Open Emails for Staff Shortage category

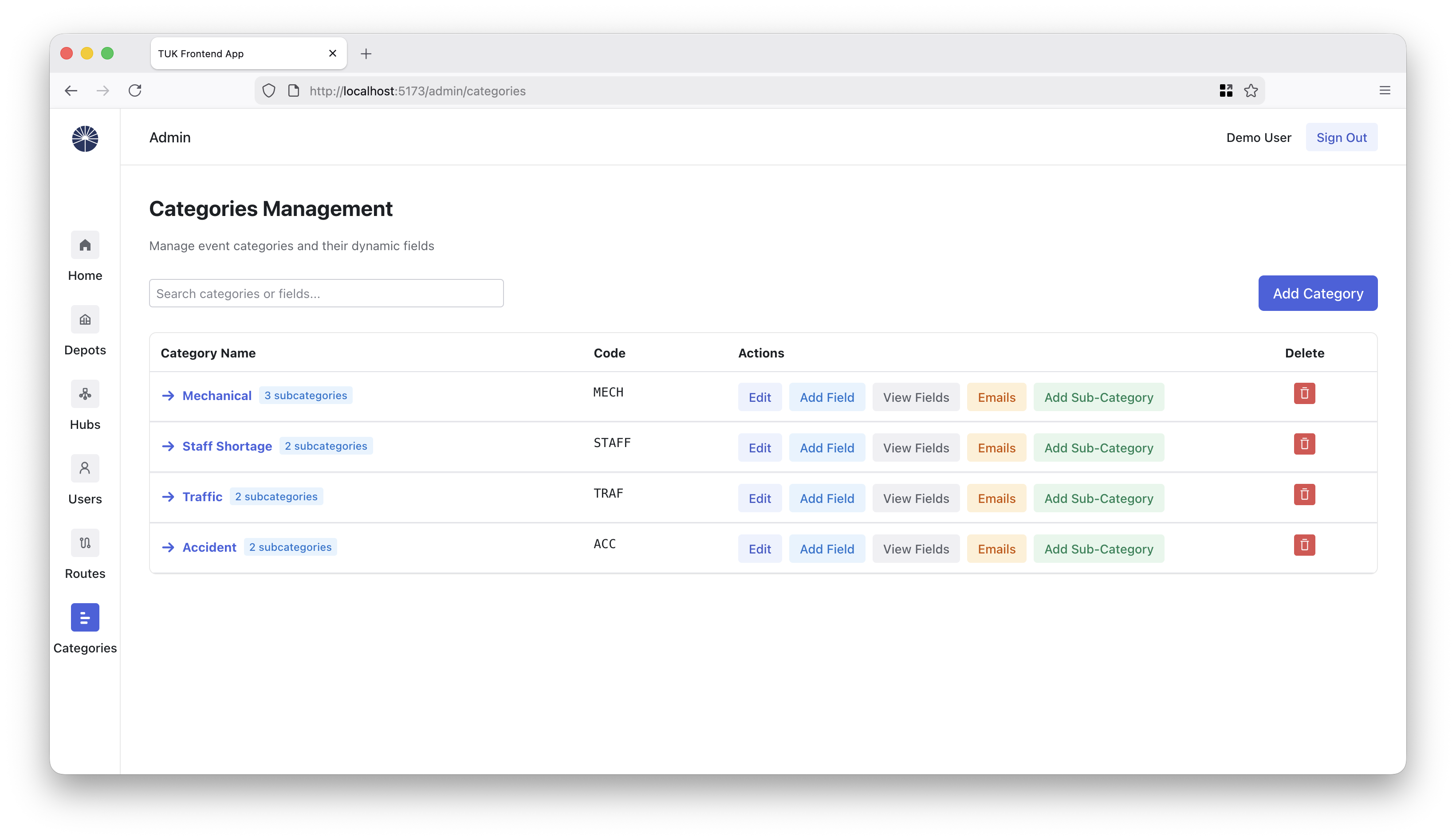[996, 447]
